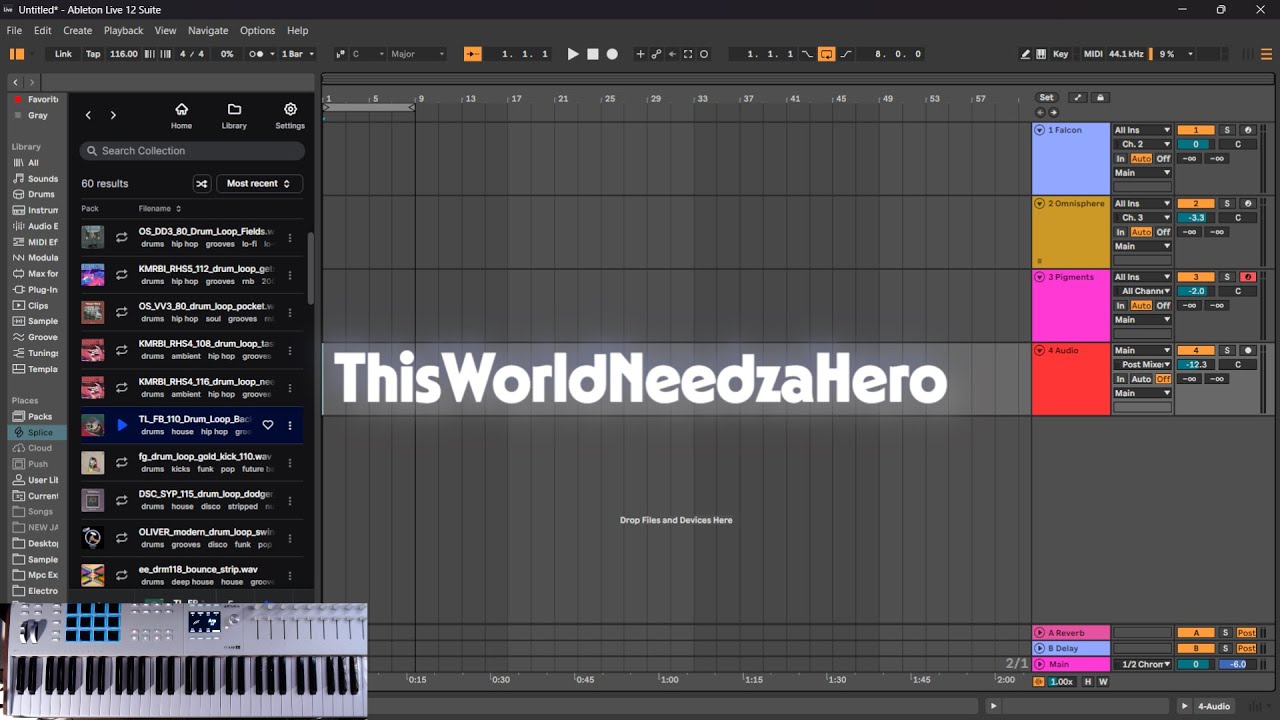Open the All Ins dropdown on 3 Pigments
This screenshot has height=720, width=1280.
[x=1142, y=277]
